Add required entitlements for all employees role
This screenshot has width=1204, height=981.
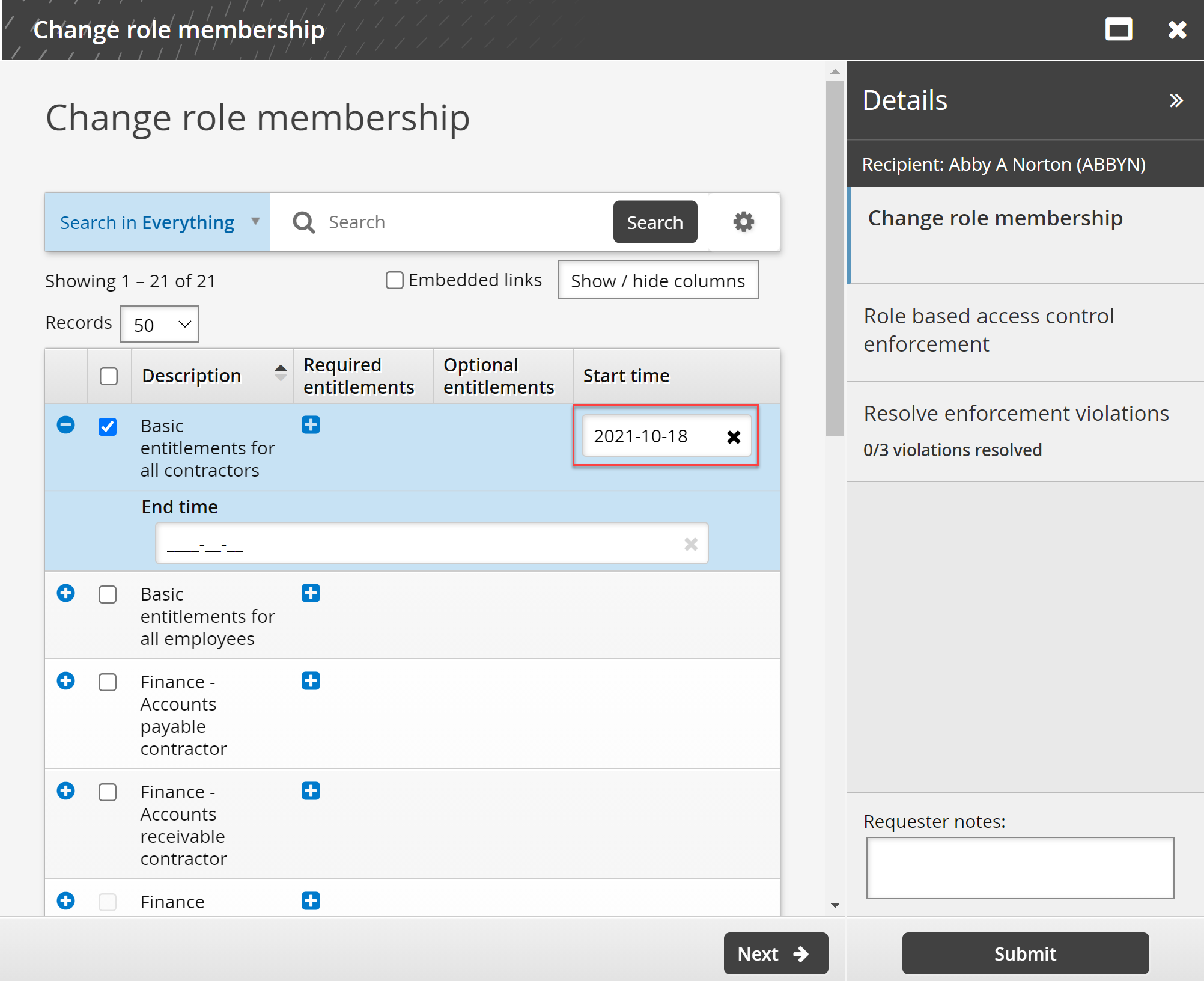[311, 593]
